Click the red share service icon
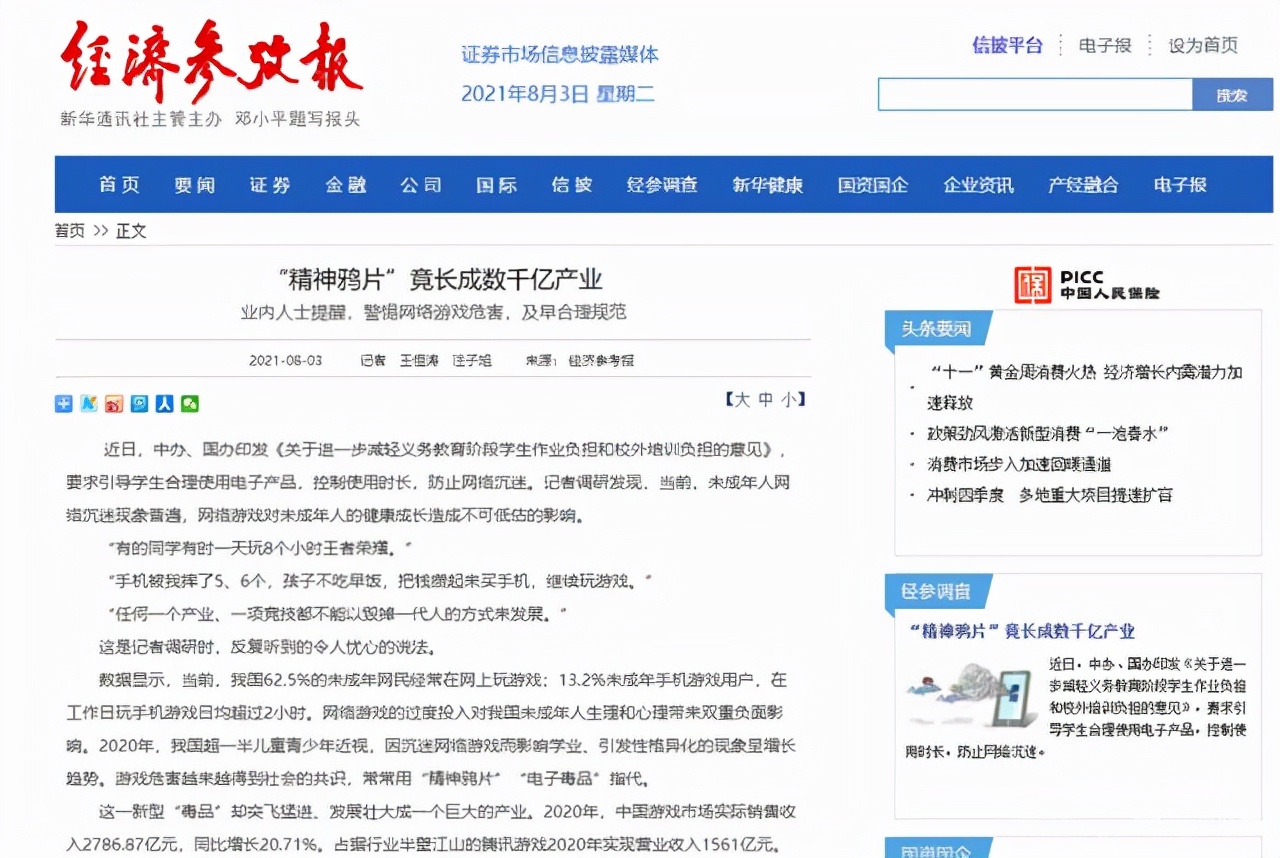The height and width of the screenshot is (858, 1280). (x=114, y=403)
